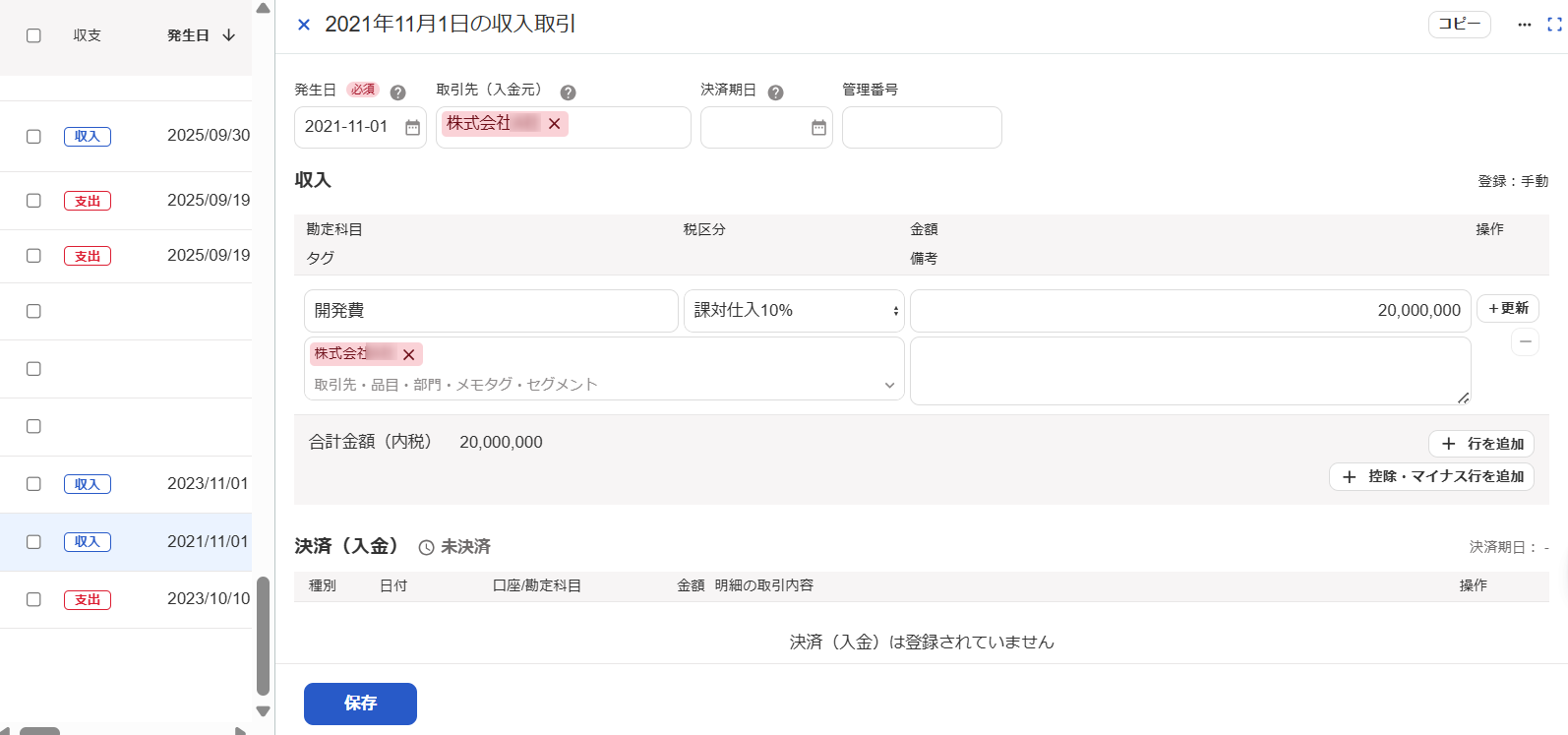The image size is (1568, 735).
Task: Click the transaction list vertical scrollbar
Action: tap(263, 637)
